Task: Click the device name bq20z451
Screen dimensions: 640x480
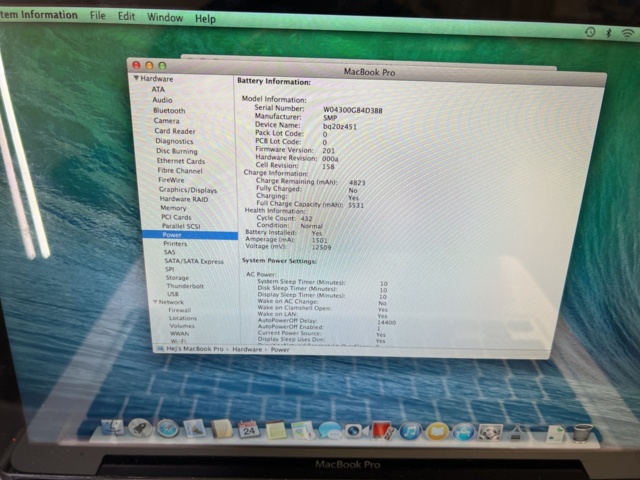Action: coord(340,127)
